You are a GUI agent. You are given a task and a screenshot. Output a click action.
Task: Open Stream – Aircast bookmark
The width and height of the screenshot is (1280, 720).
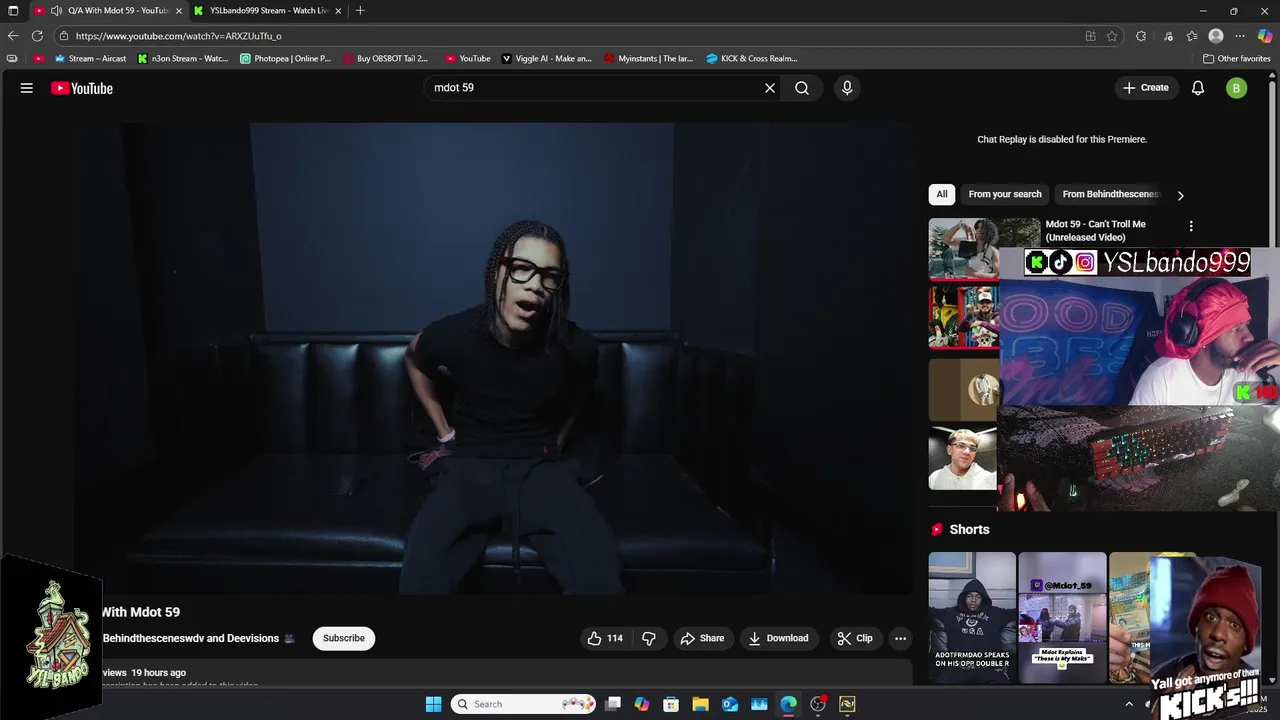click(90, 59)
